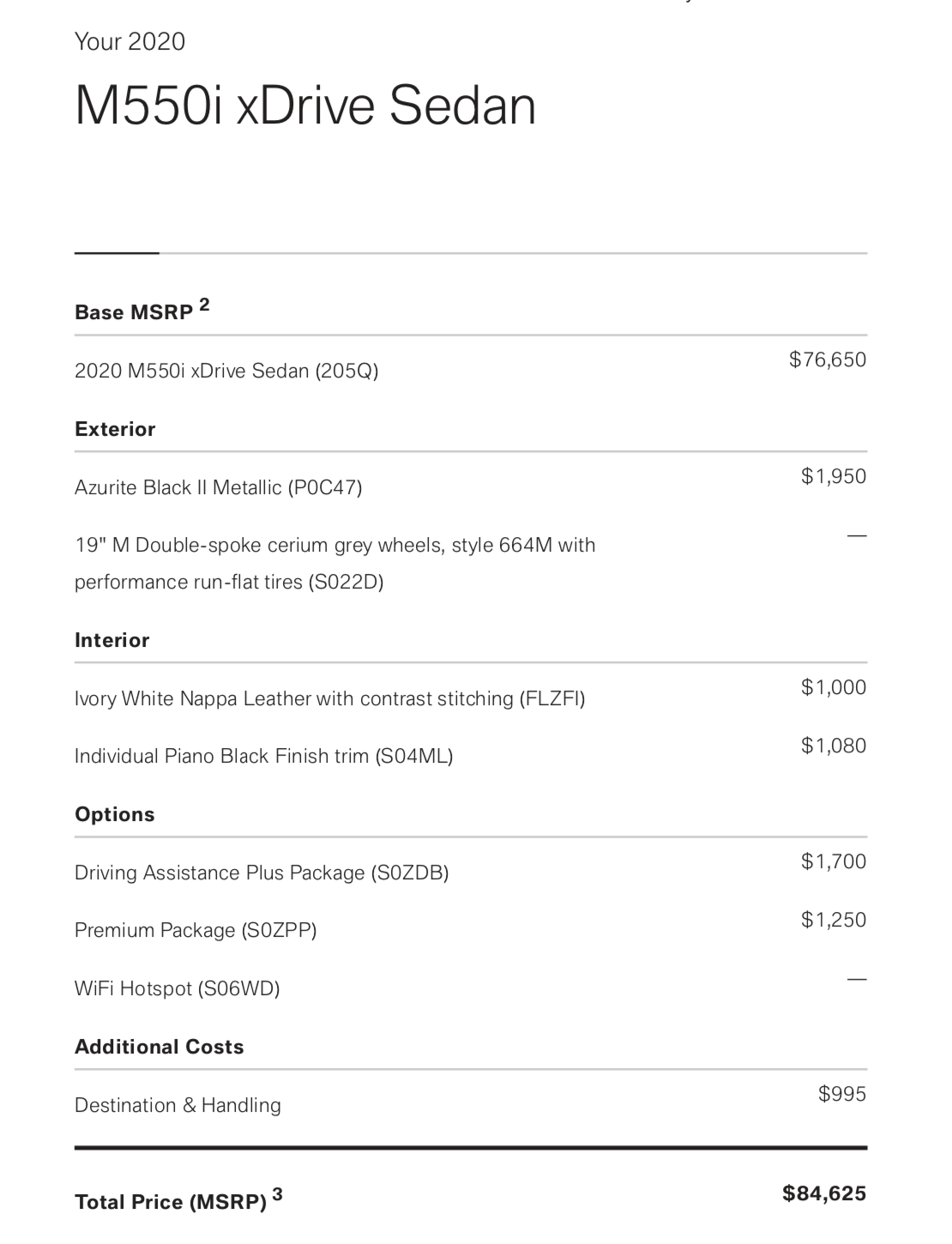The image size is (952, 1244).
Task: Open footnote 2 beside Base MSRP
Action: (204, 305)
